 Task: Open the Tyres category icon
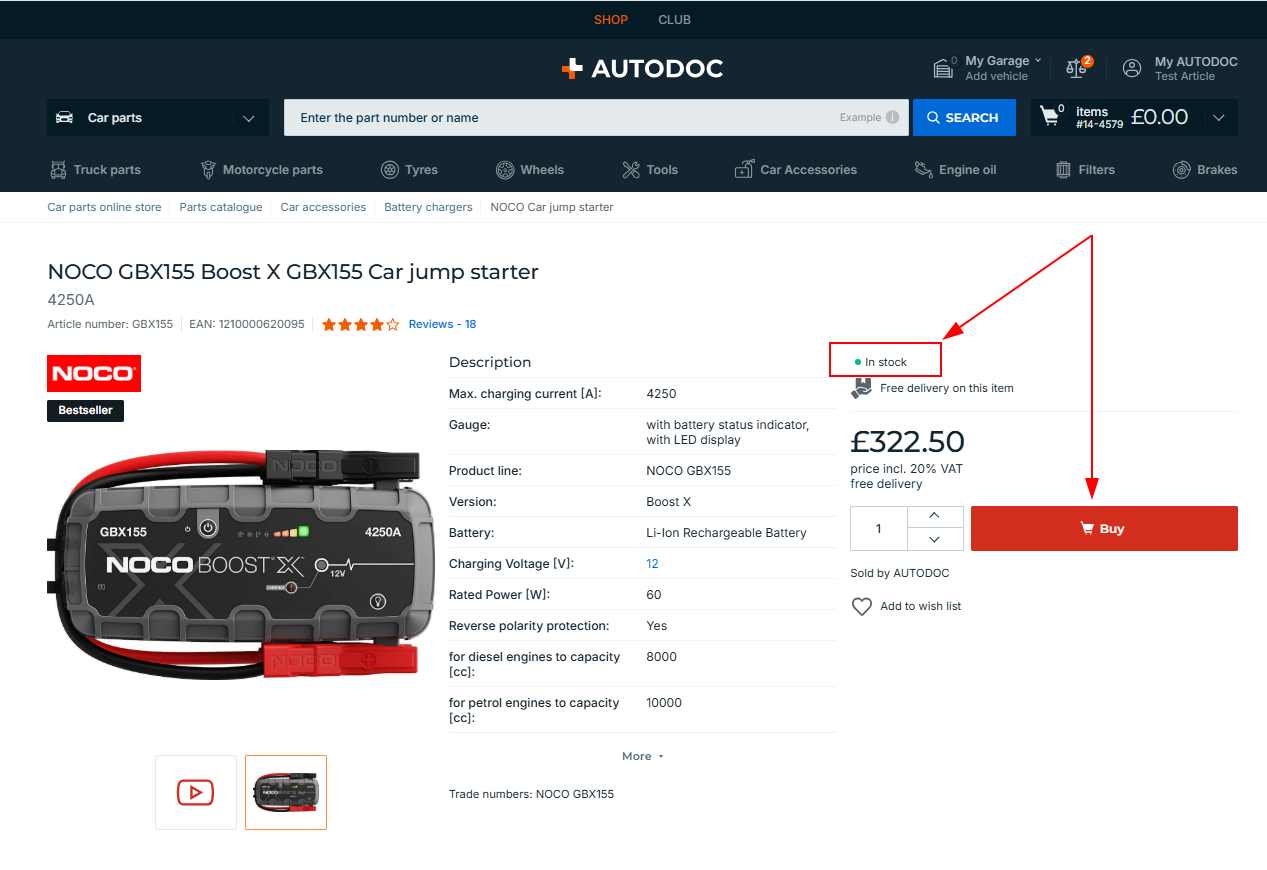(x=390, y=170)
